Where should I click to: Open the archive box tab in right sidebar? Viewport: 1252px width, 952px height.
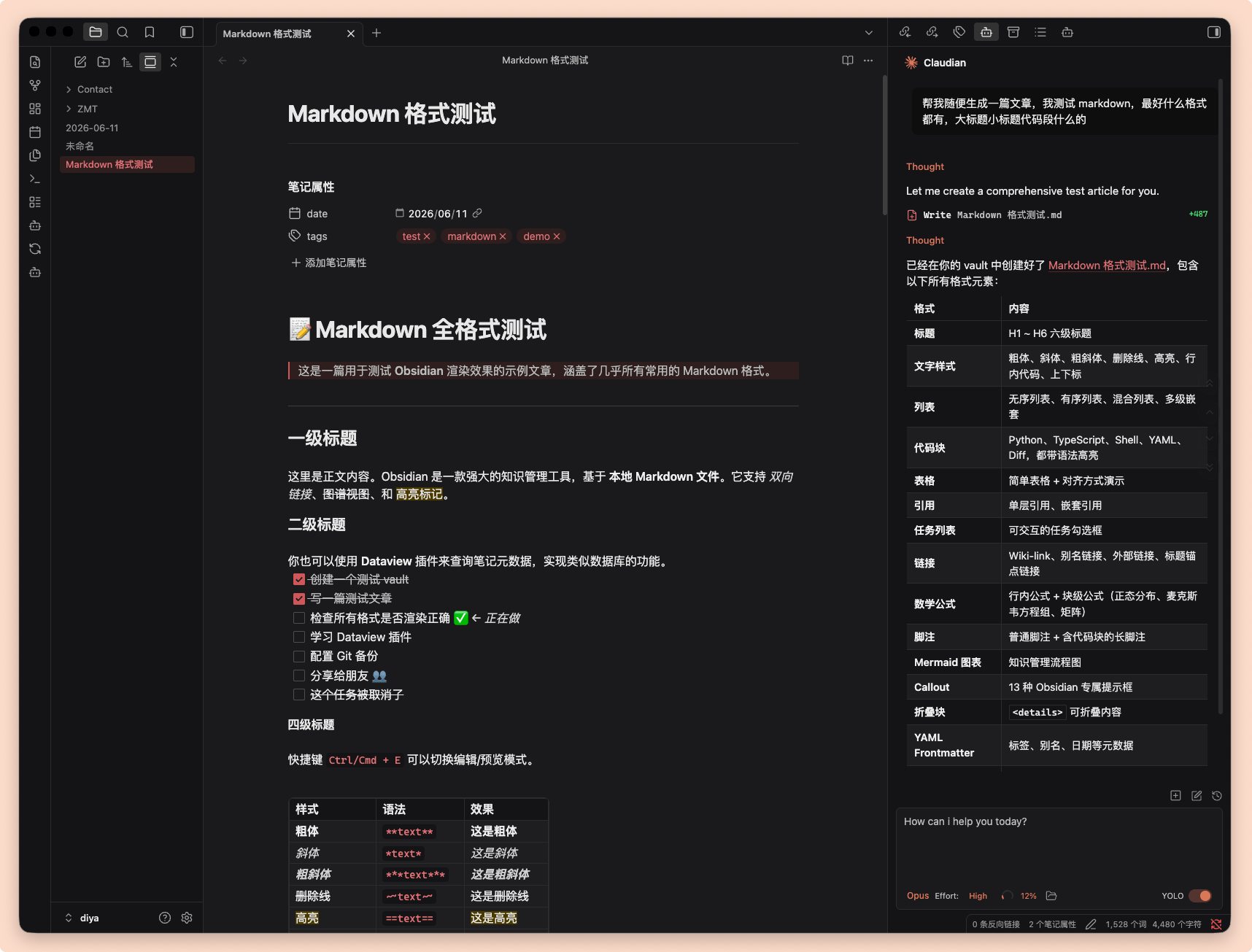click(1013, 32)
